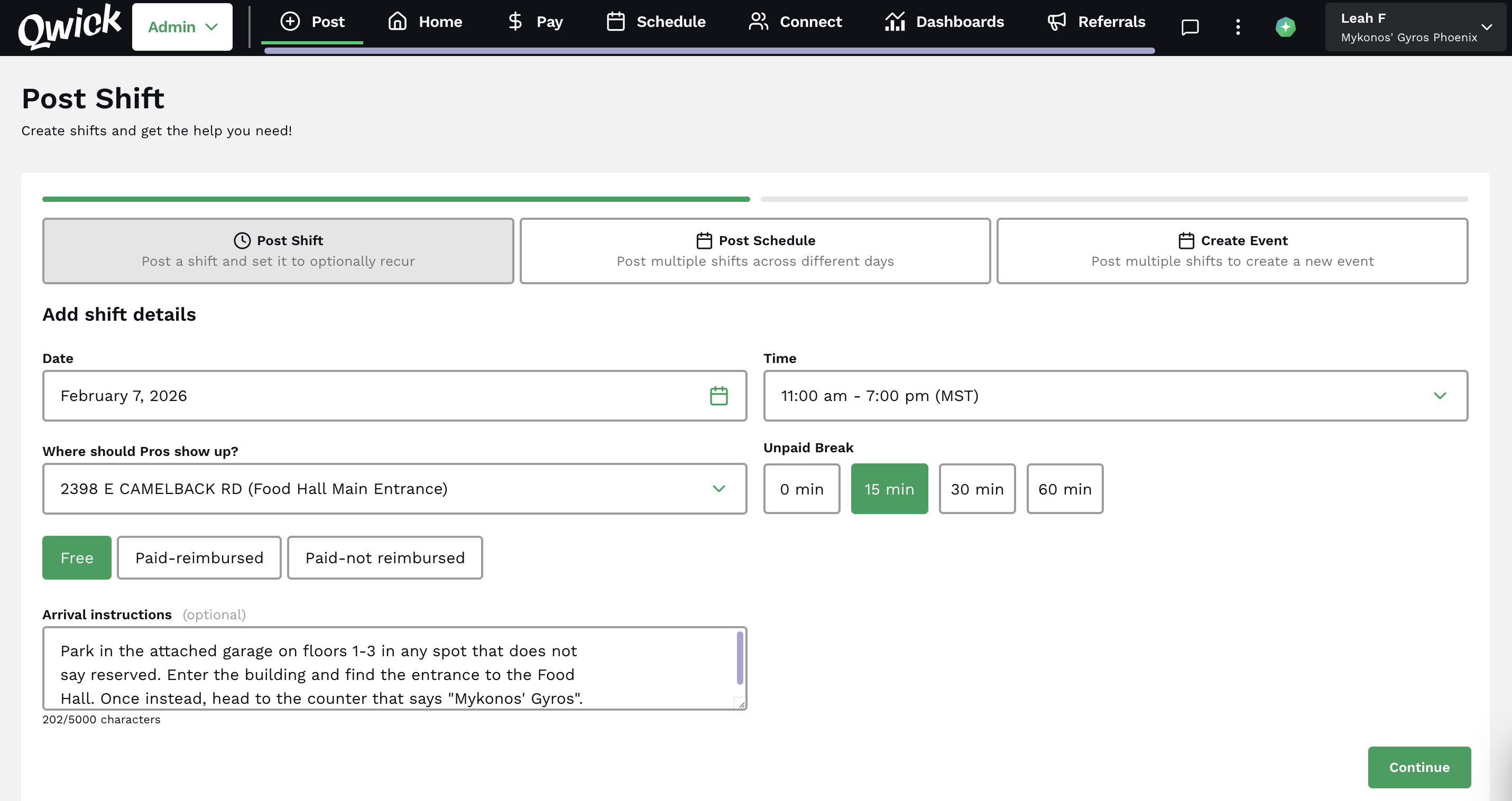
Task: Click the Pay dollar sign icon
Action: 515,22
